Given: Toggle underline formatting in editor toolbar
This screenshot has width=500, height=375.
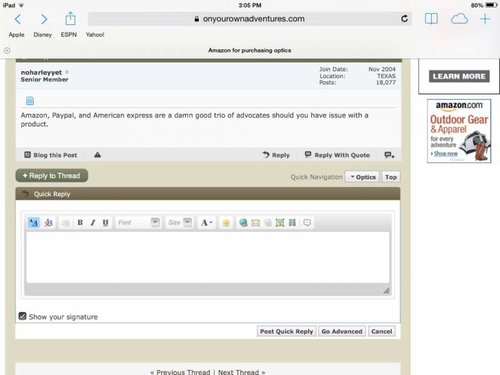Looking at the screenshot, I should [x=106, y=223].
